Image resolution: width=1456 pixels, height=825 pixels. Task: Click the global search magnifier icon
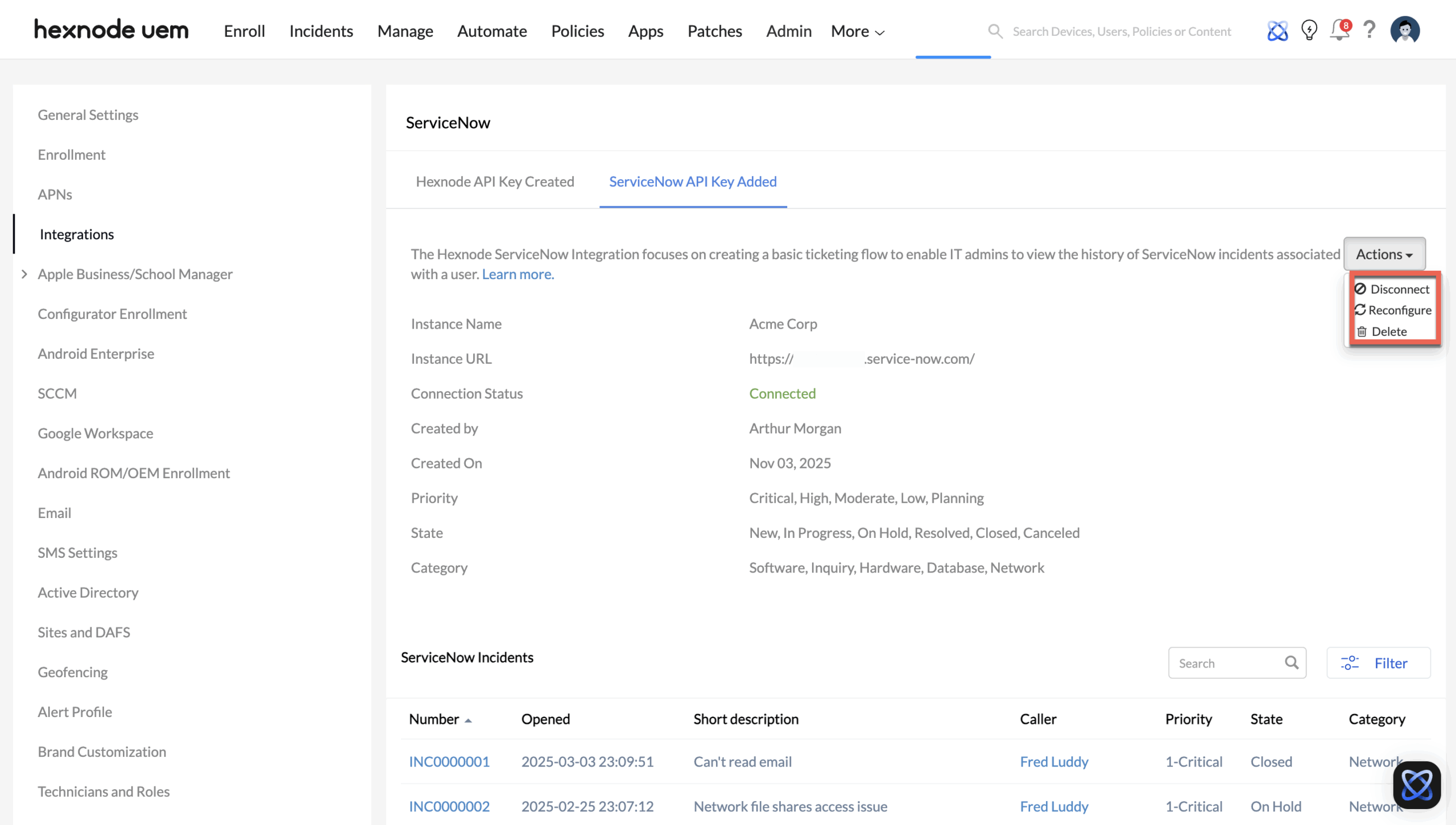coord(995,31)
